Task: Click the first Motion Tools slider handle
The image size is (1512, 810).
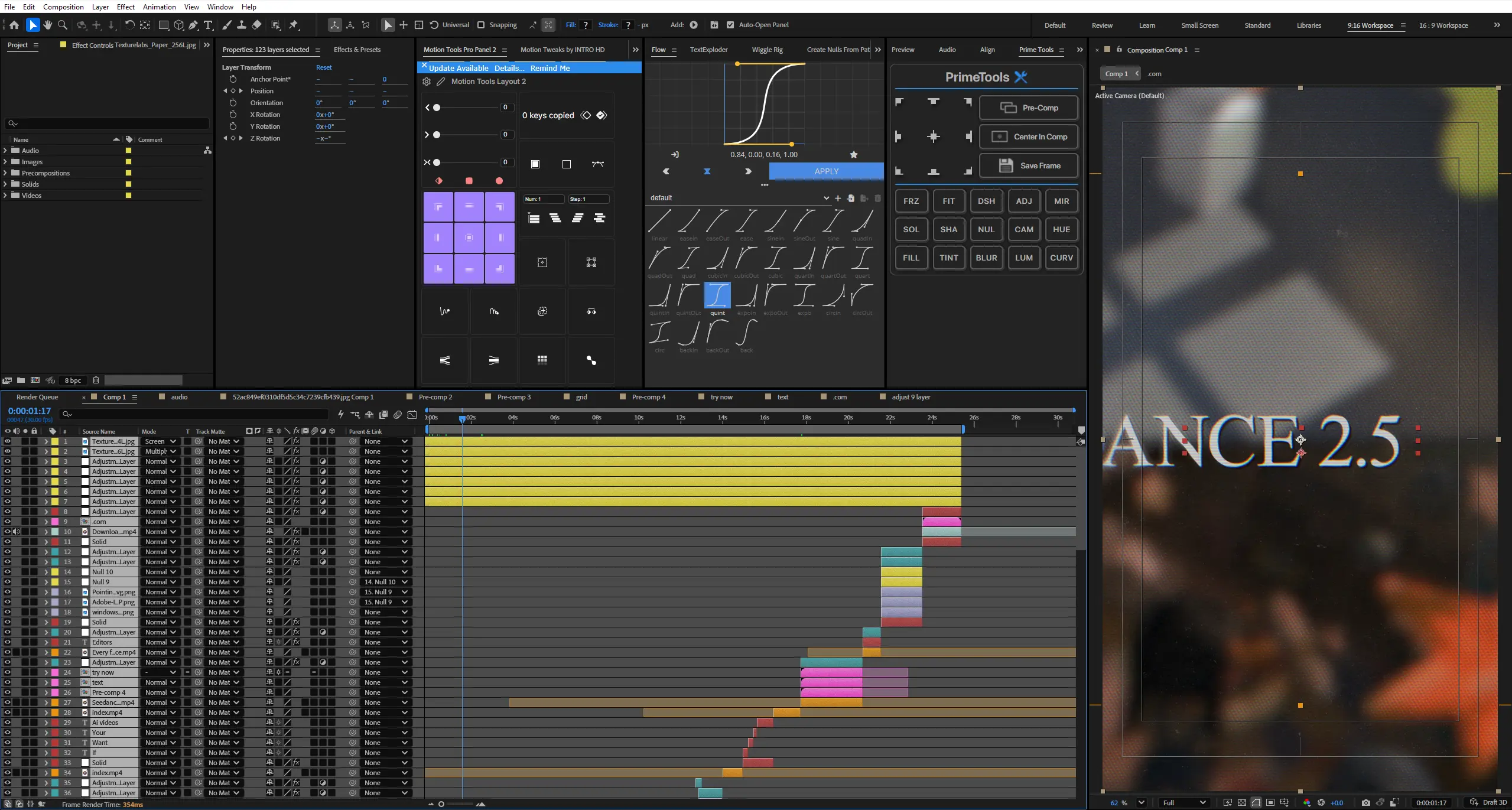Action: 437,108
